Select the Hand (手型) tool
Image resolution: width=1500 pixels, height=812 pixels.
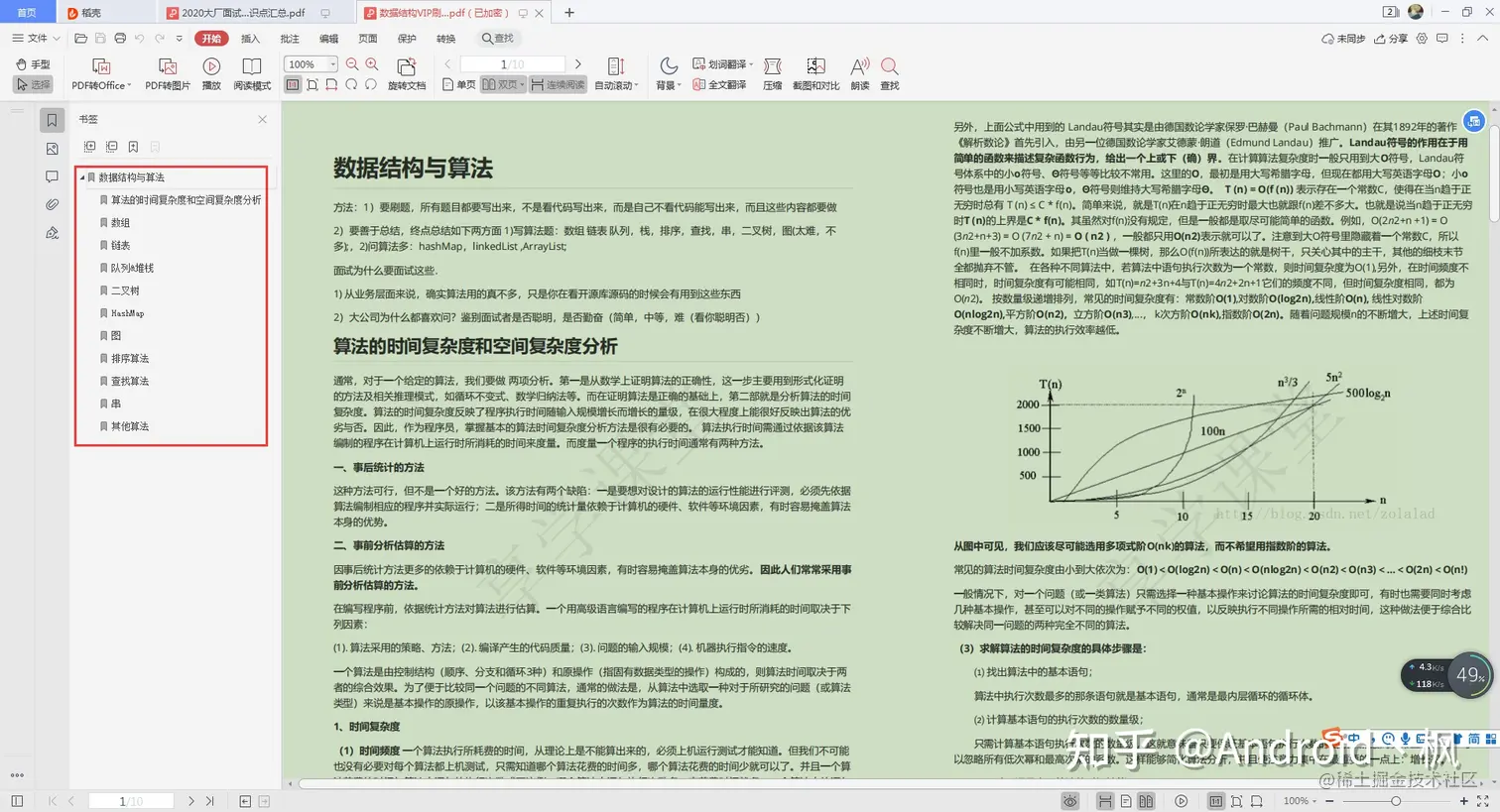tap(33, 64)
